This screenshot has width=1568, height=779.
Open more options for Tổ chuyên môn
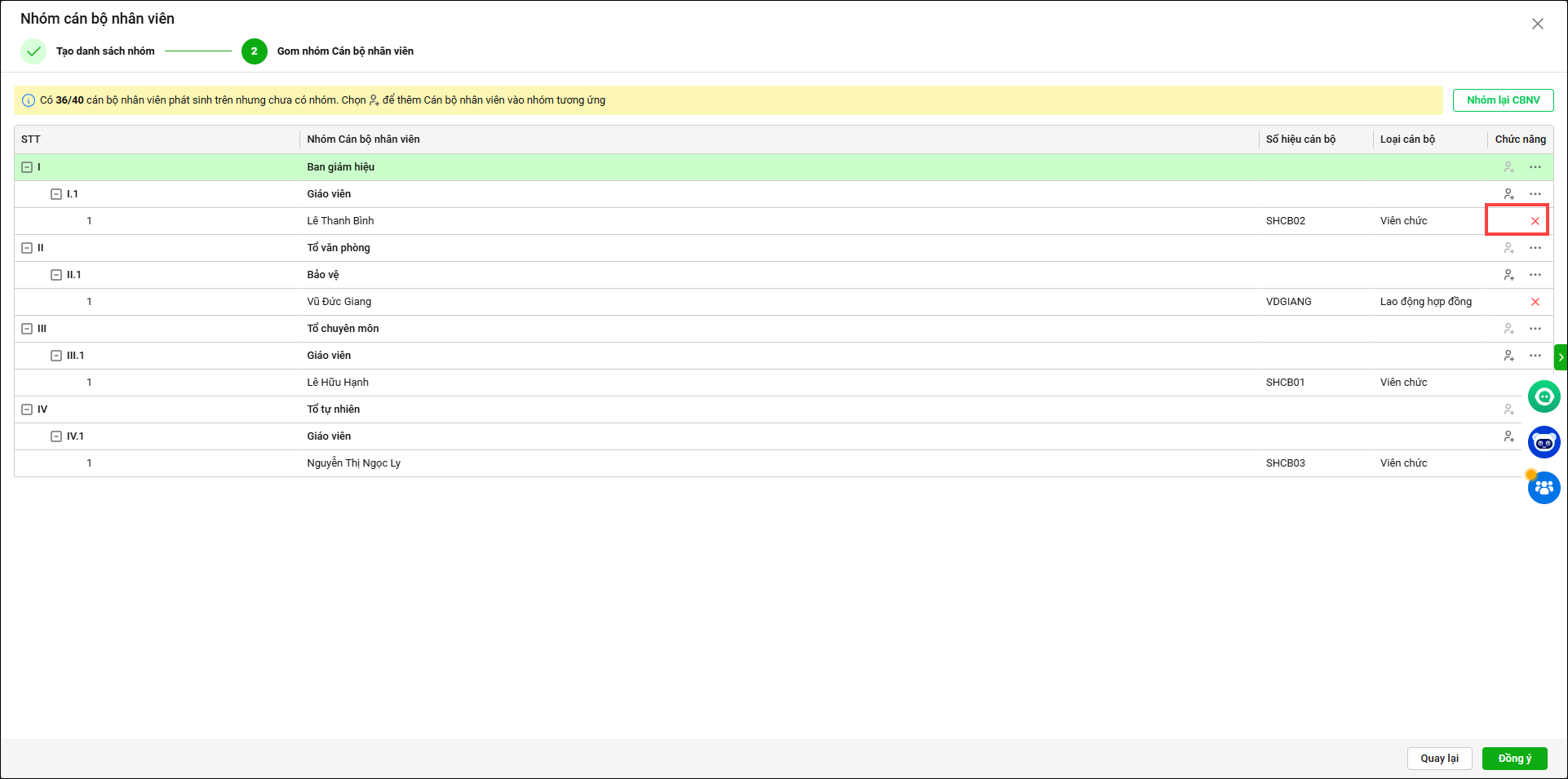tap(1535, 329)
